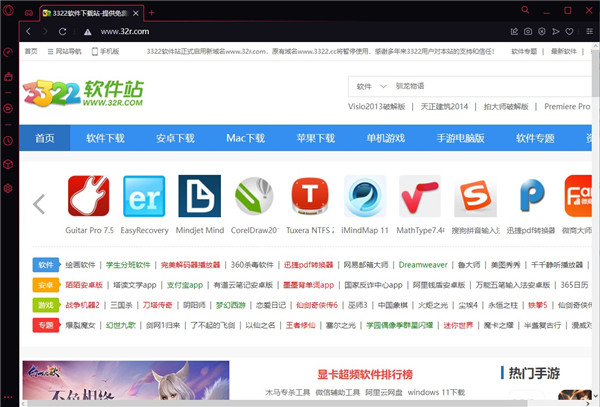Select the 3322软件下载站 browser tab
This screenshot has width=600, height=407.
tap(91, 13)
